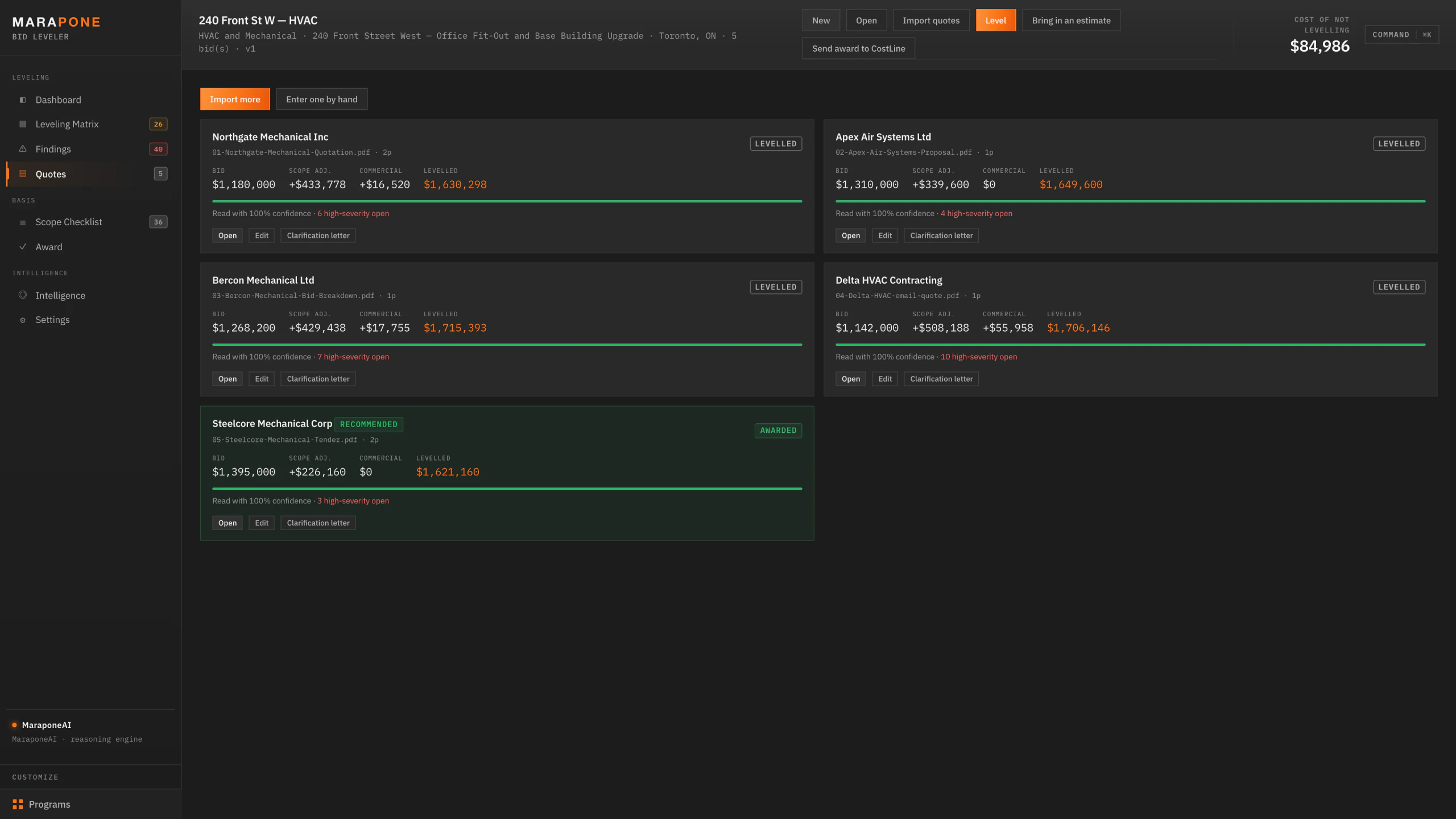Click the Scope Checklist list icon
Image resolution: width=1456 pixels, height=819 pixels.
[23, 222]
